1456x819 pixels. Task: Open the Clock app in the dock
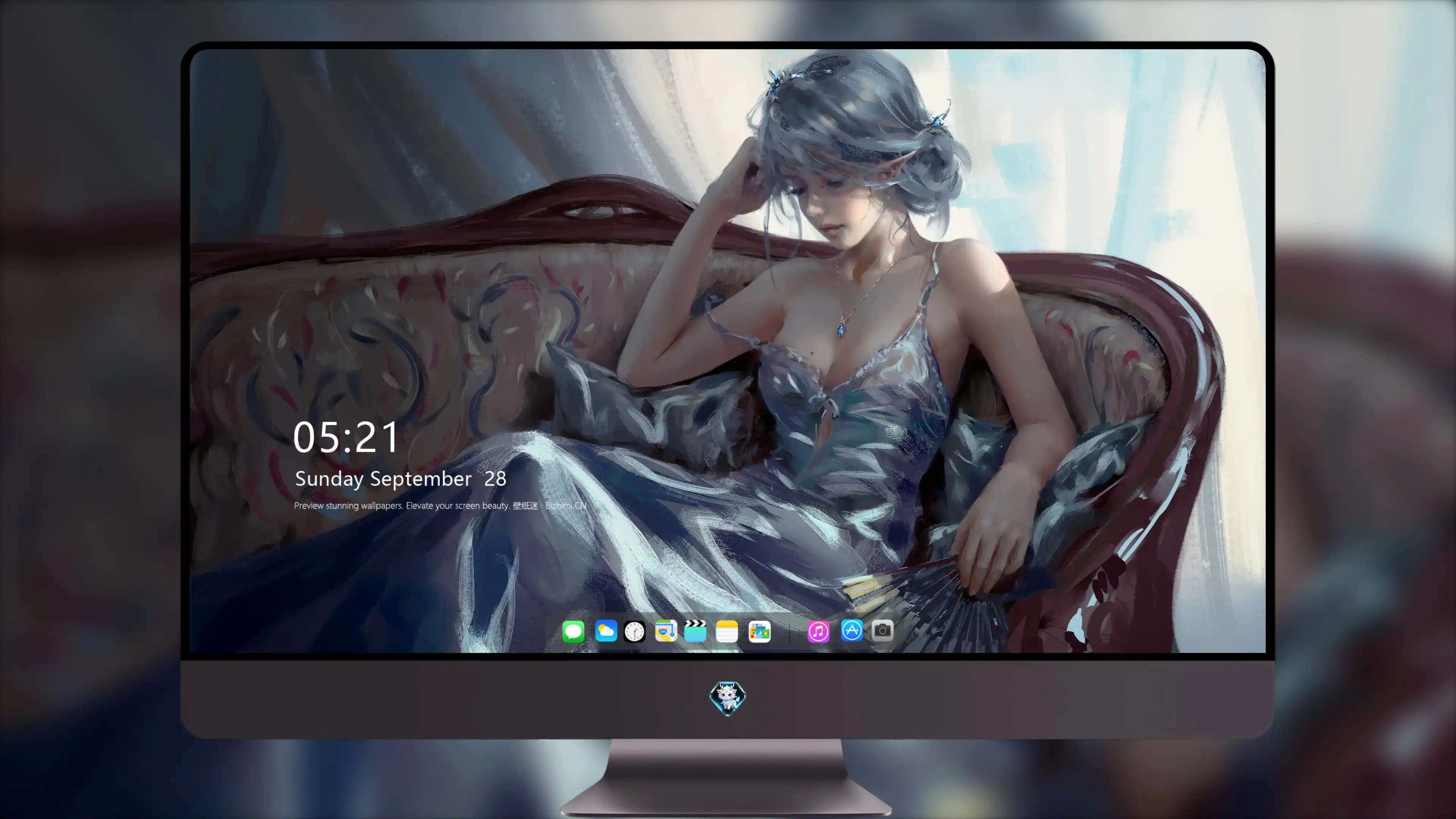634,631
